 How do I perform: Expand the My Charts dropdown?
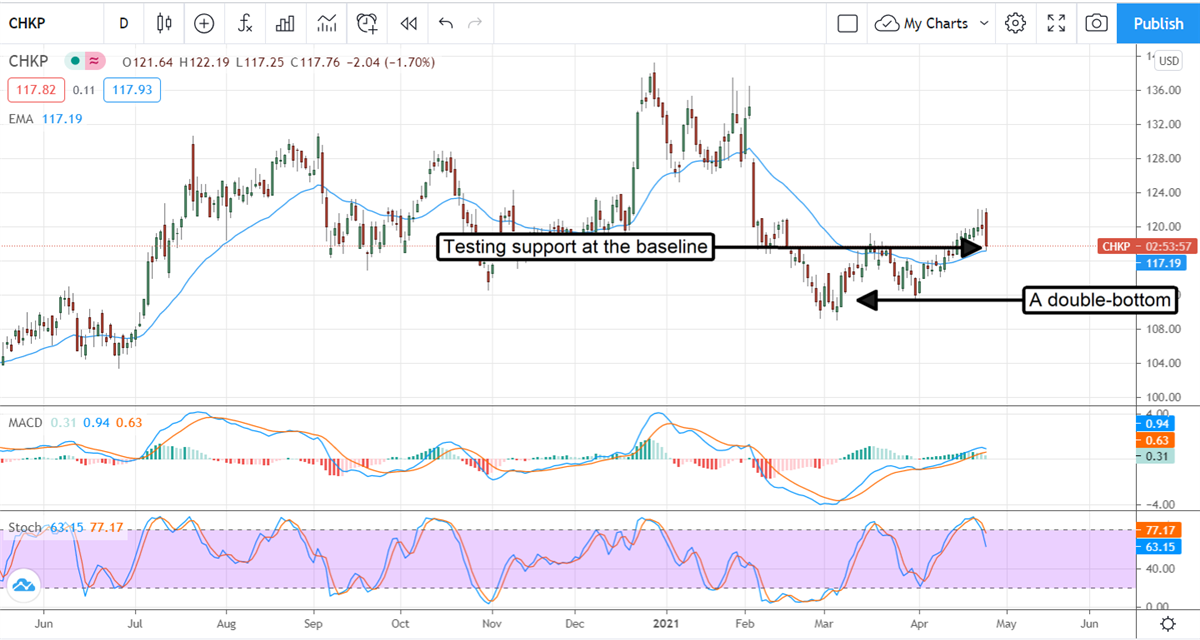933,23
